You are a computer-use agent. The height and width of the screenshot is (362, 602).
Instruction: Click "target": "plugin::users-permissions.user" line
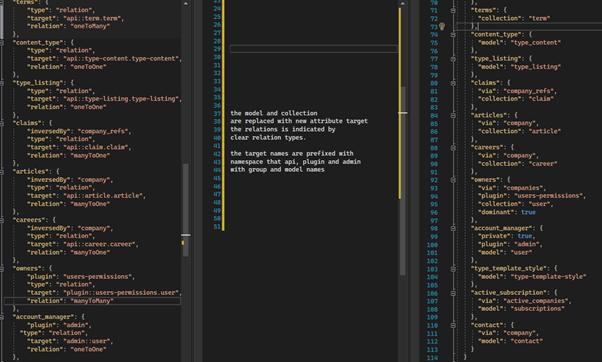click(x=104, y=293)
